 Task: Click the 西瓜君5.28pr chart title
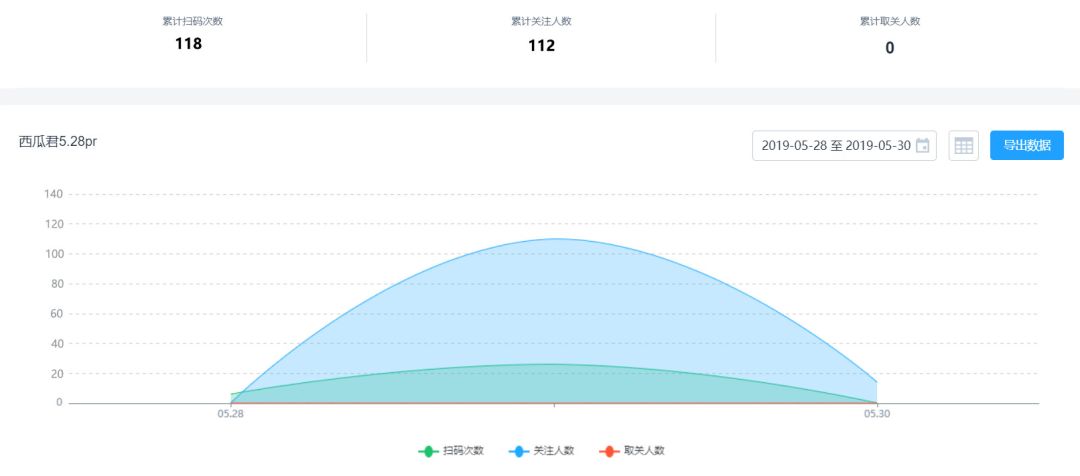[58, 142]
